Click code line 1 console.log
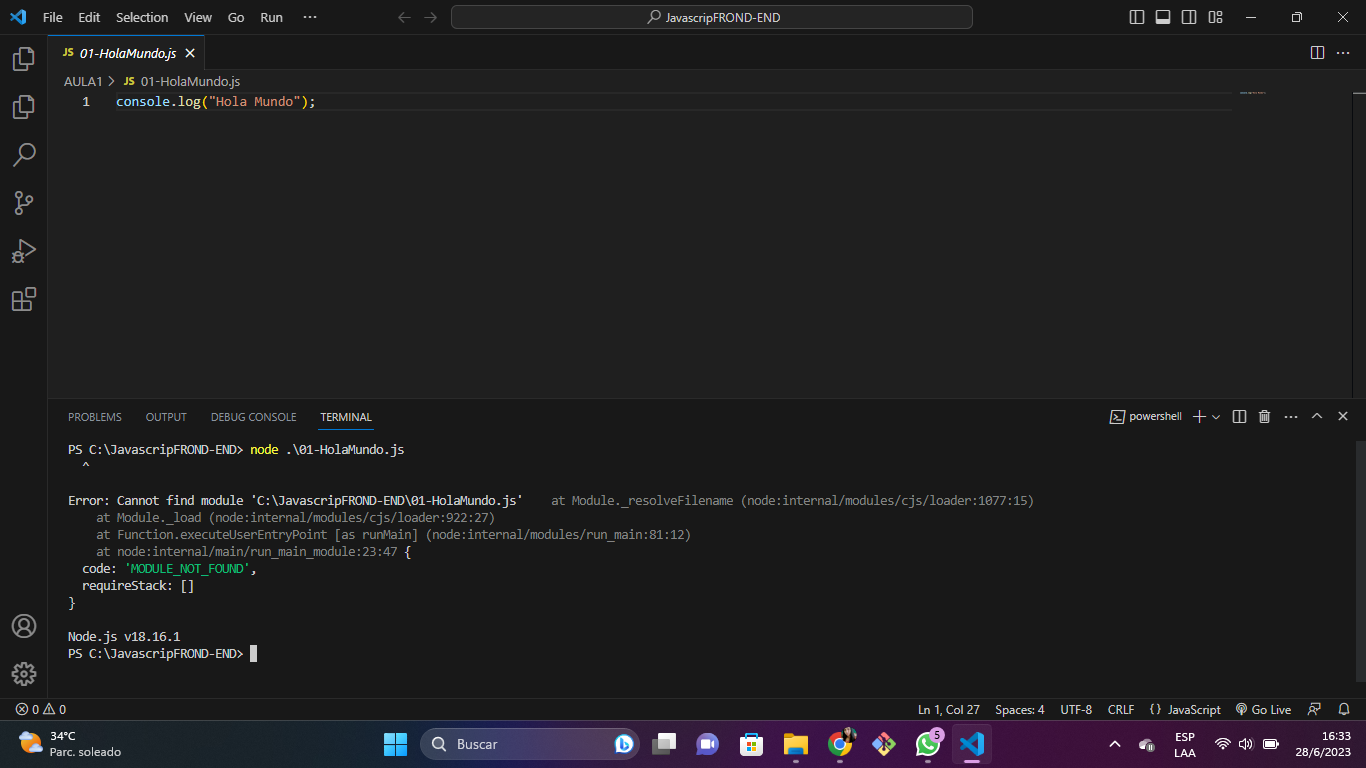The height and width of the screenshot is (768, 1366). 215,102
